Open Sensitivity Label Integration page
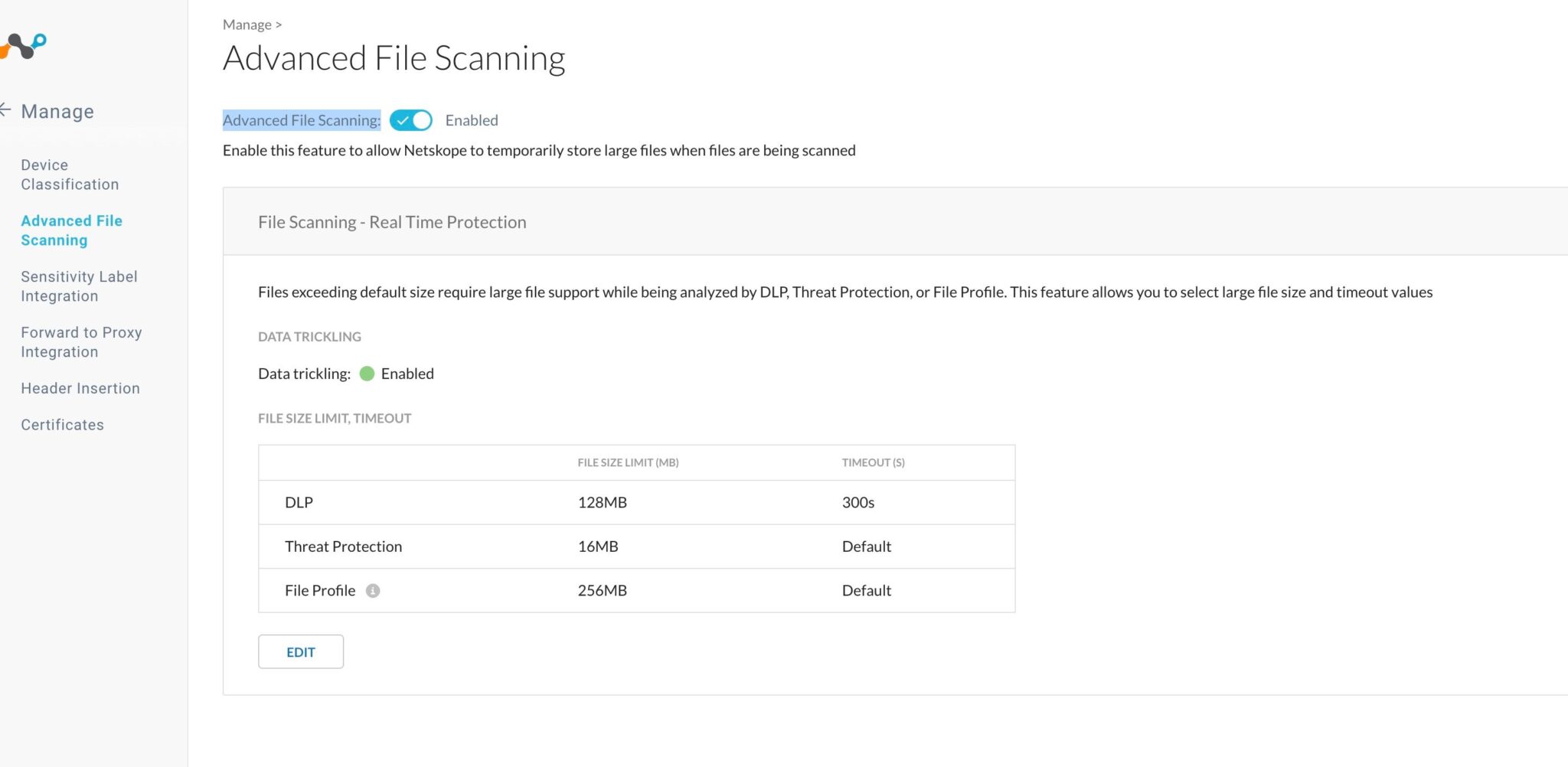 click(x=79, y=286)
